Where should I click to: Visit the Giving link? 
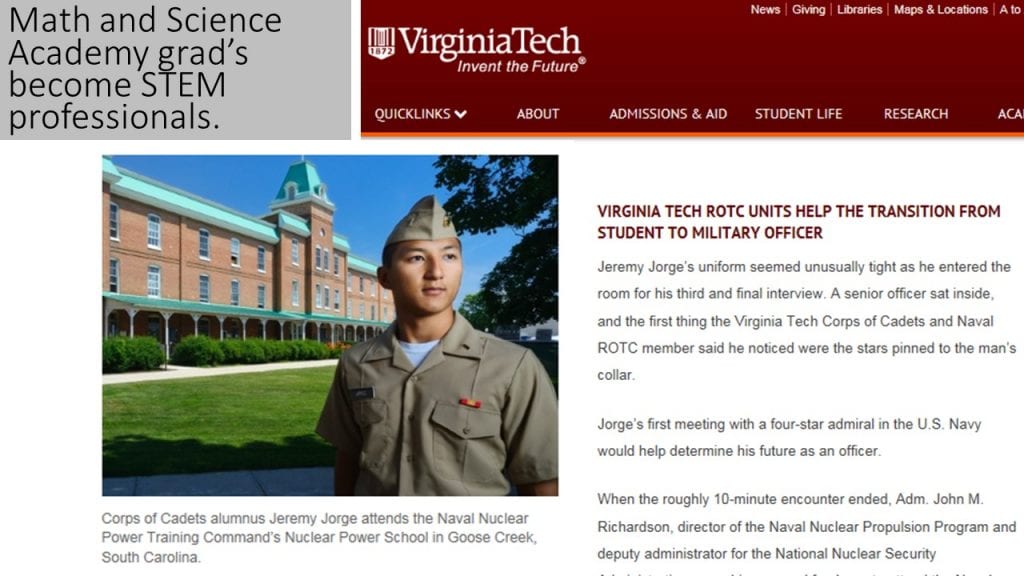pos(808,10)
